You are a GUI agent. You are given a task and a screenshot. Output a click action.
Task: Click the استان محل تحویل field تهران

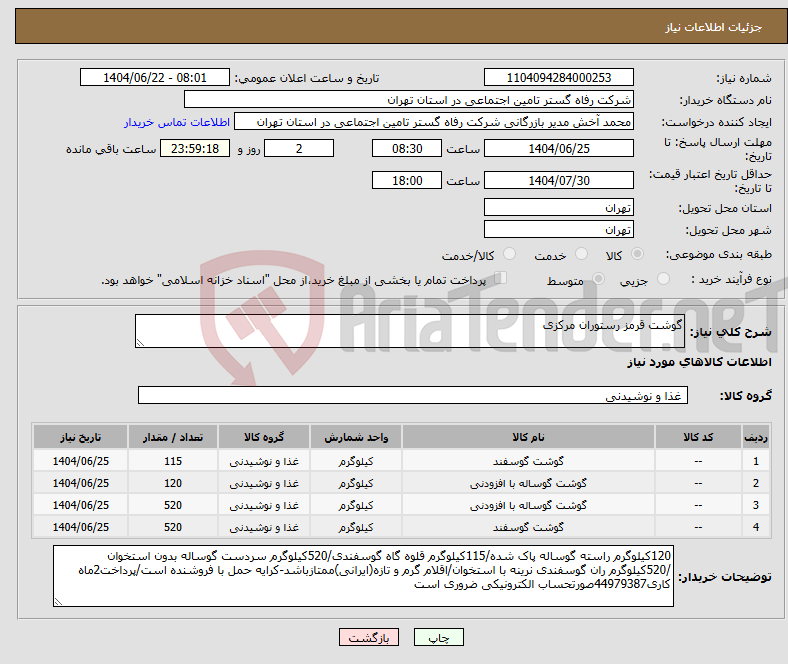558,207
